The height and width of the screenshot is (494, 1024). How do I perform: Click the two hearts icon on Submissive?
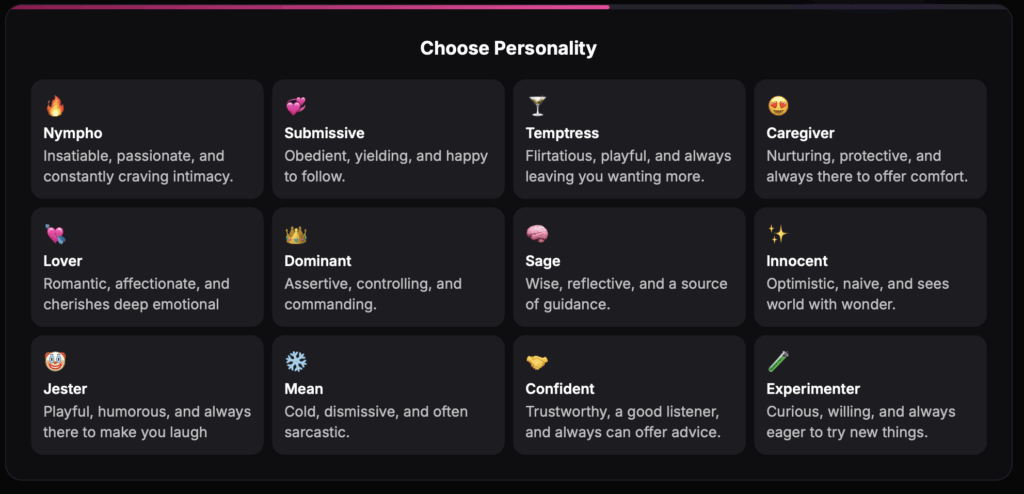click(296, 106)
